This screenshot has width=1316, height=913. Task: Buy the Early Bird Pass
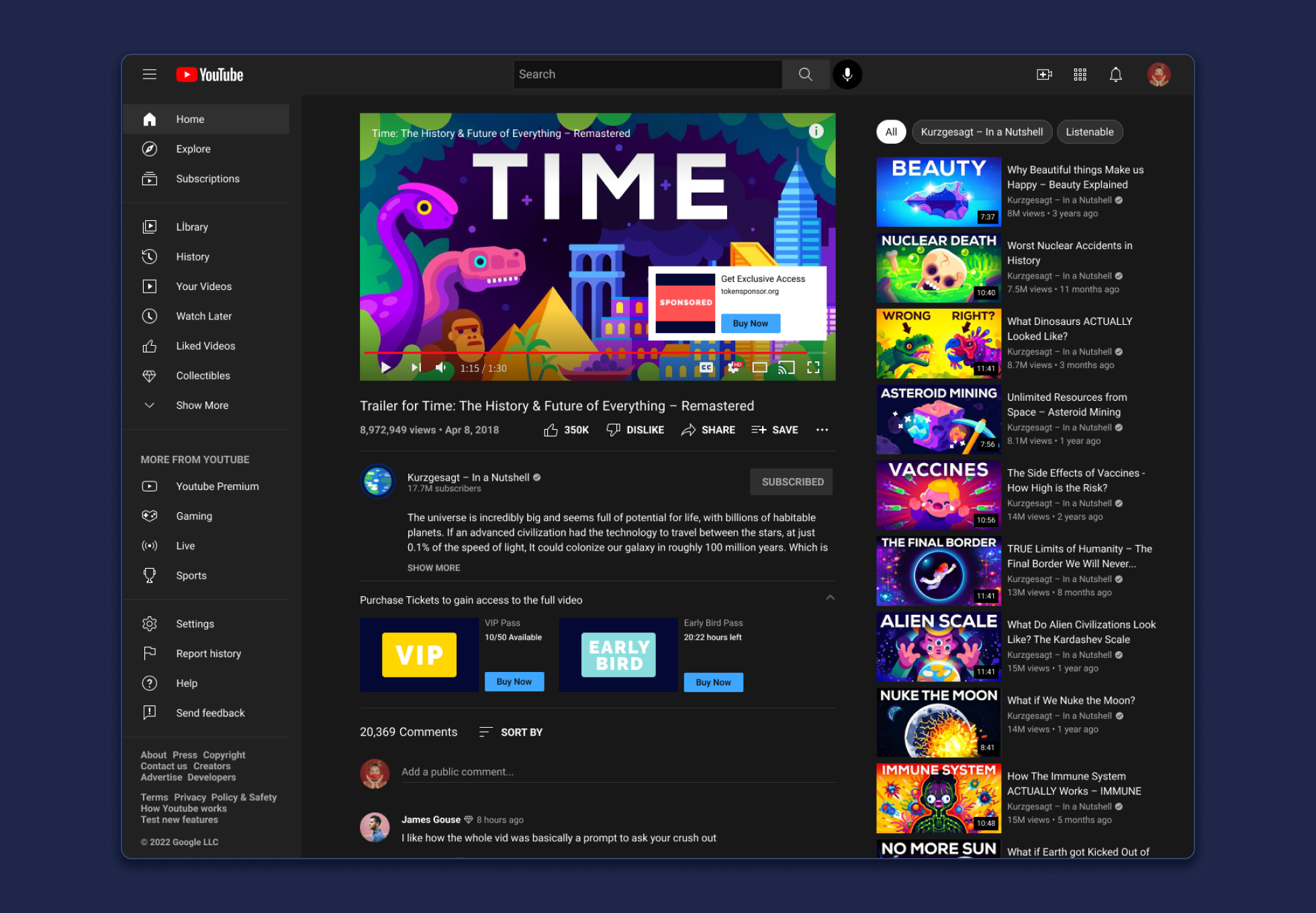tap(713, 682)
